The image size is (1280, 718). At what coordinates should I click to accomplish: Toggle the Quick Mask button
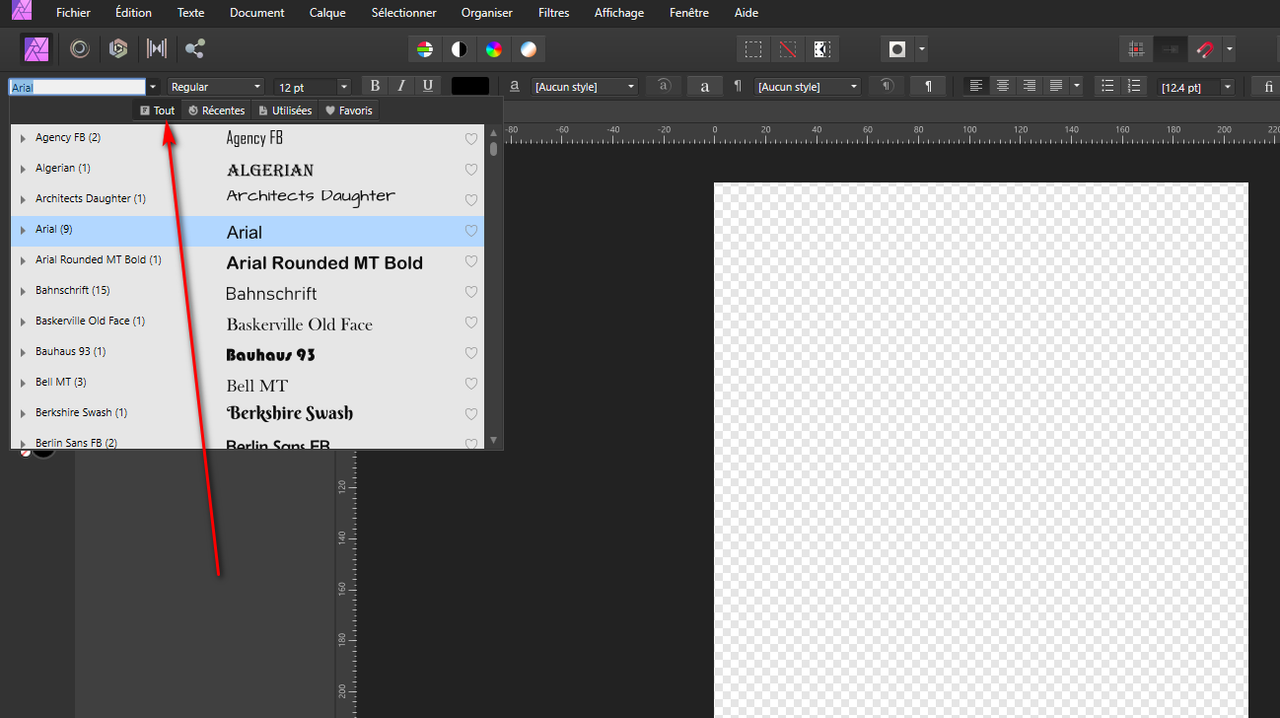(x=897, y=49)
